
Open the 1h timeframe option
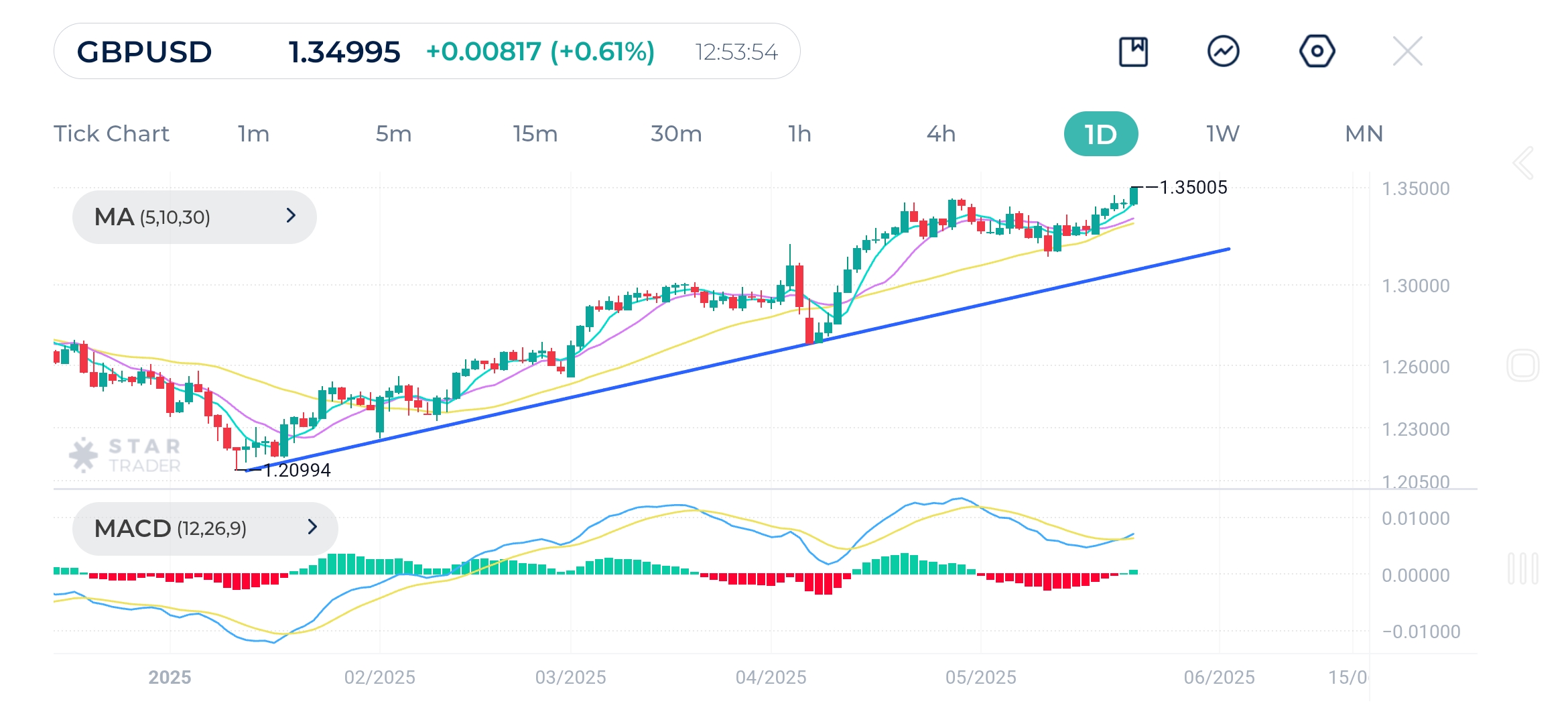click(798, 133)
